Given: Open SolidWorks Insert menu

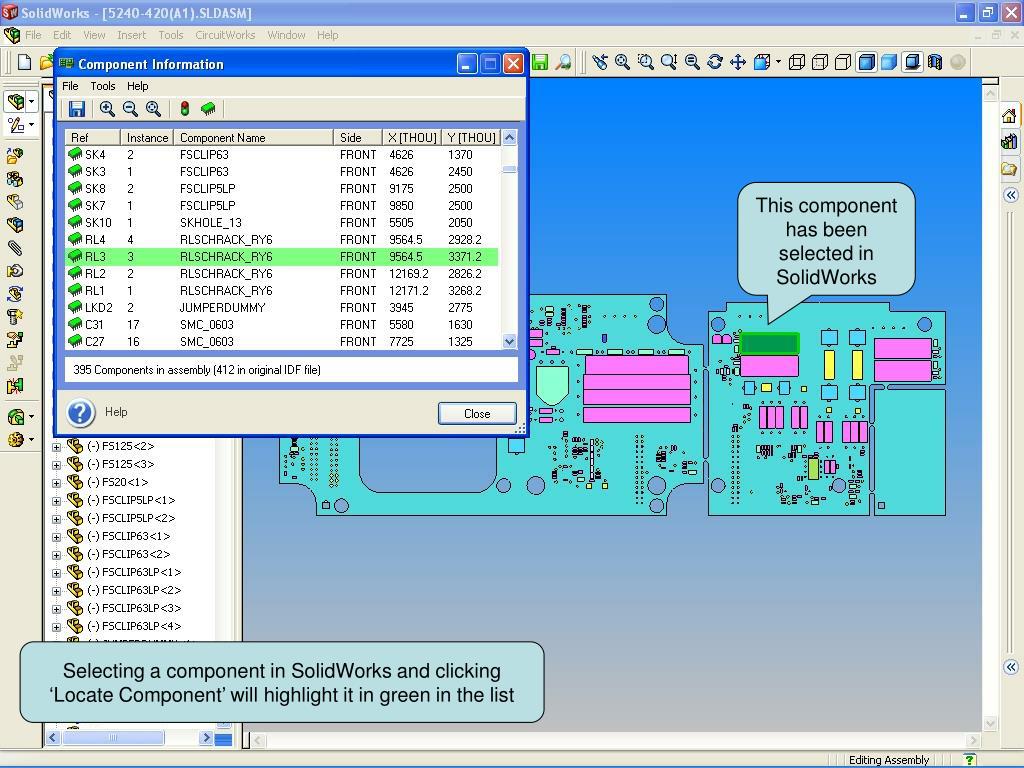Looking at the screenshot, I should [x=131, y=35].
